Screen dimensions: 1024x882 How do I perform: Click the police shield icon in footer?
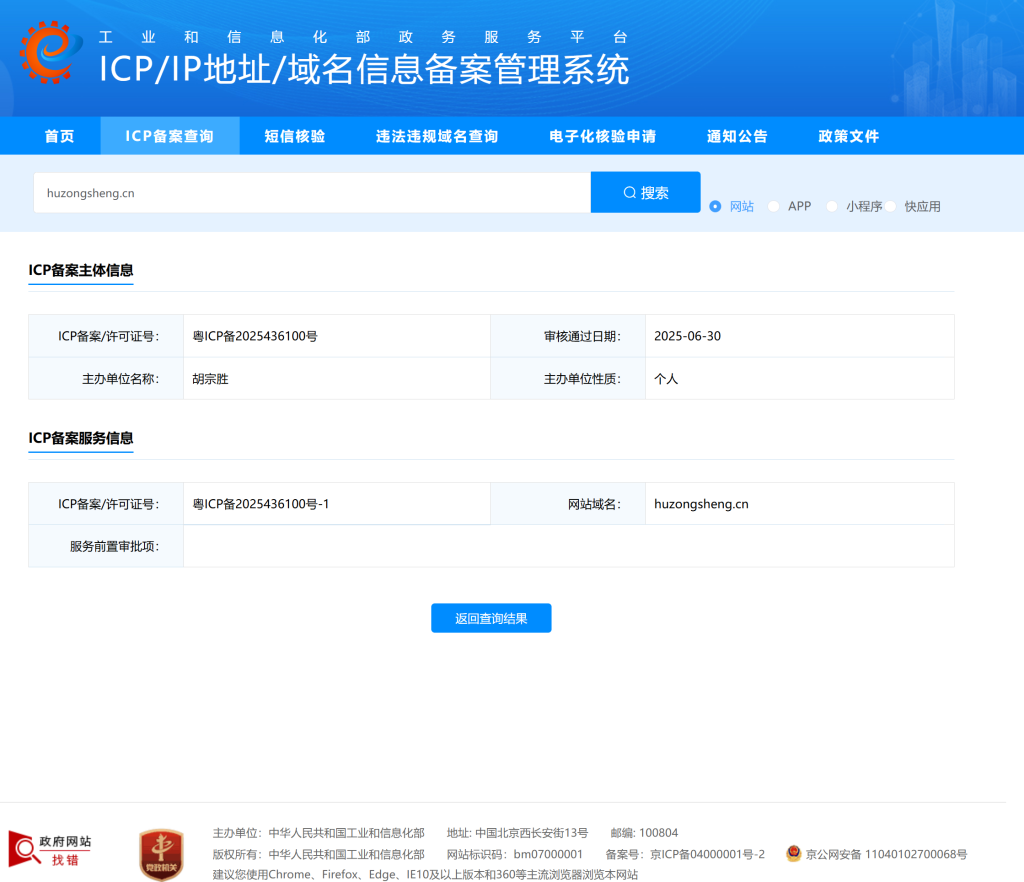(x=793, y=854)
